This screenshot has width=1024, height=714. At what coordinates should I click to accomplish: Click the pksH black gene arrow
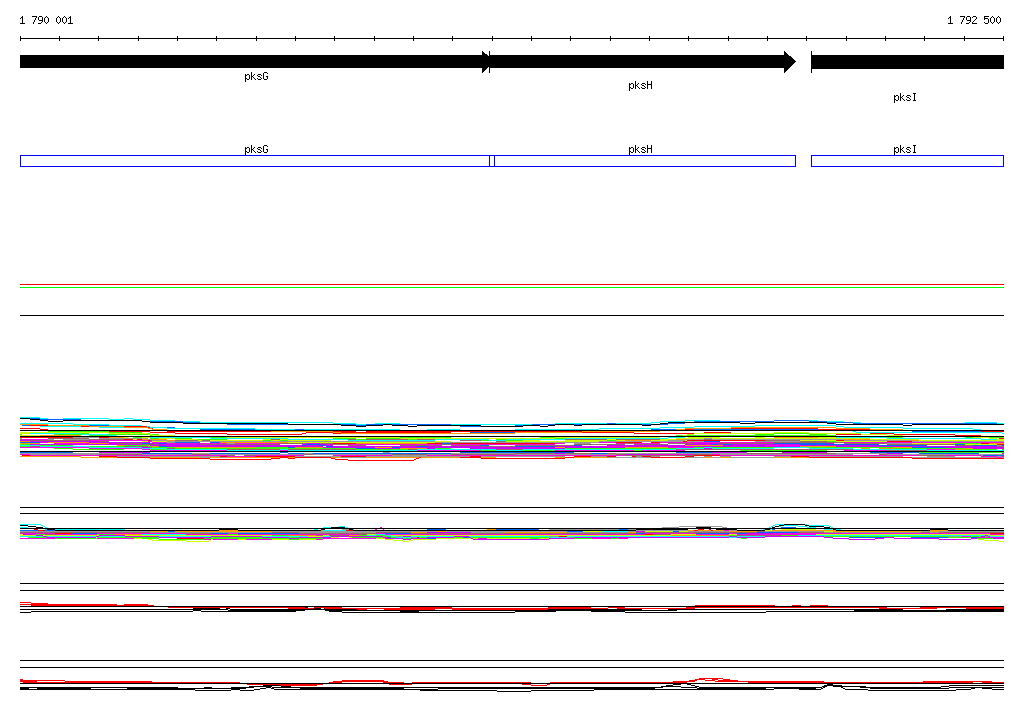pyautogui.click(x=643, y=62)
